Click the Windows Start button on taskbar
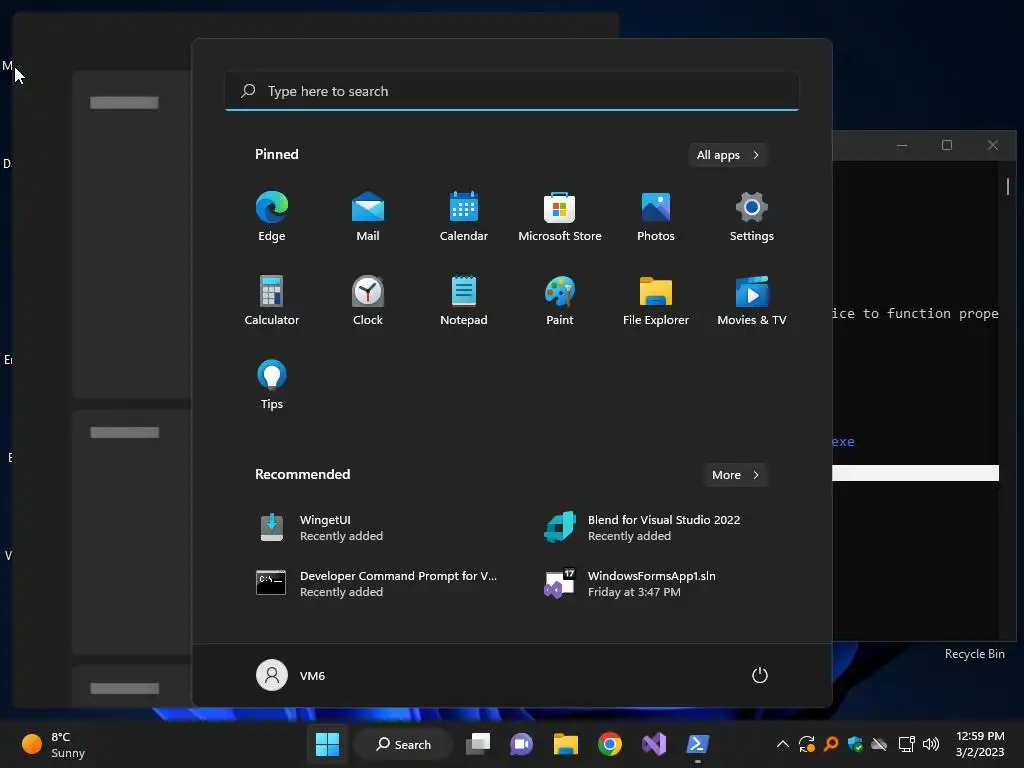This screenshot has height=768, width=1024. [327, 744]
